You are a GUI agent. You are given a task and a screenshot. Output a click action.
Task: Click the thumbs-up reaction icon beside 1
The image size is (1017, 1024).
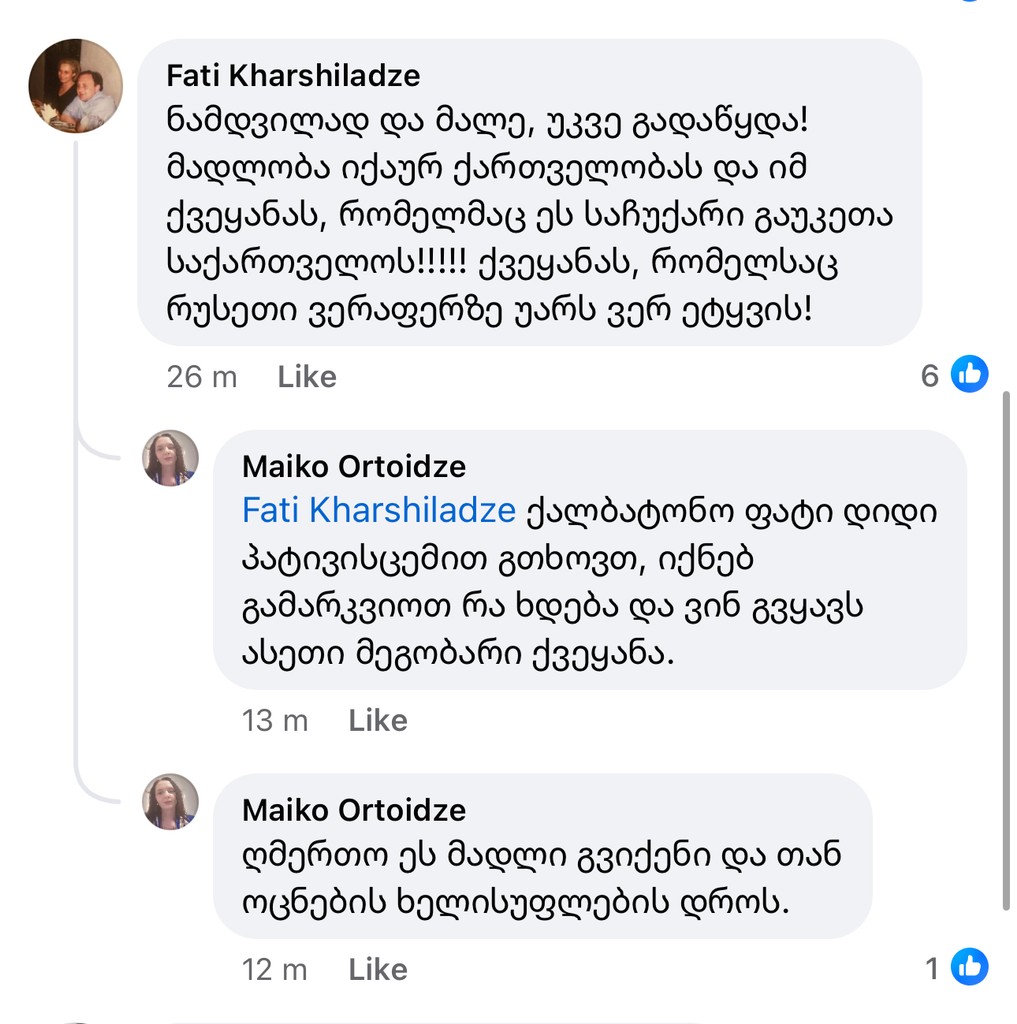pos(968,967)
